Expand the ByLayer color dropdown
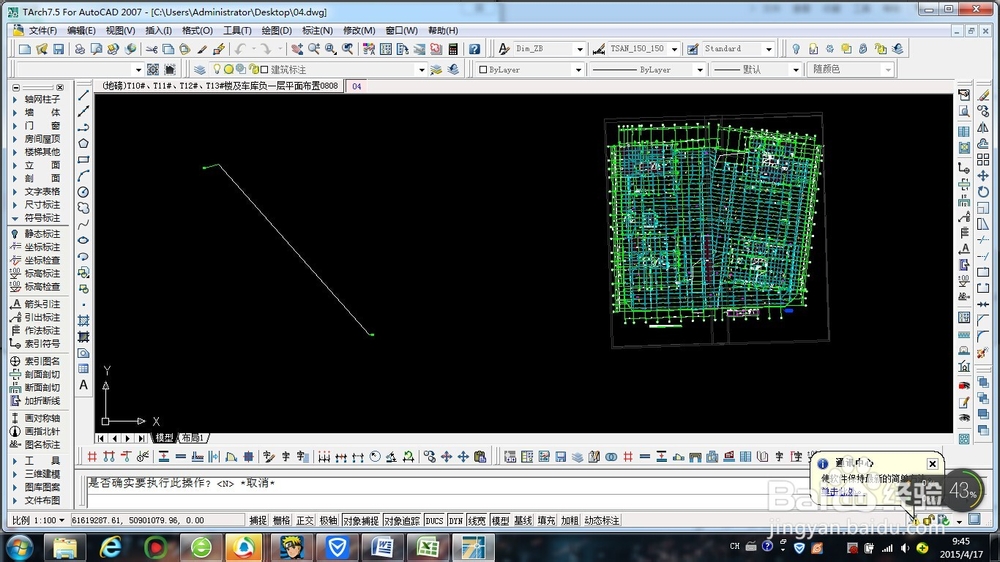This screenshot has height=562, width=1000. (577, 70)
